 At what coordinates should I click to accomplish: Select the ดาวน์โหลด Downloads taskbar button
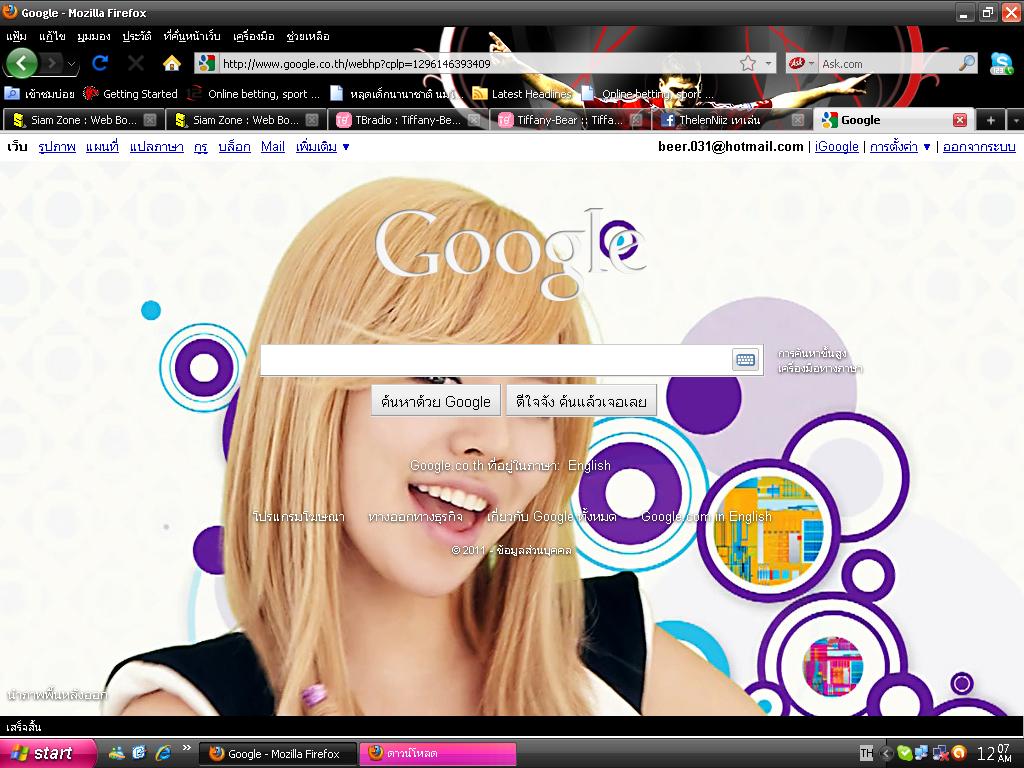pyautogui.click(x=438, y=754)
